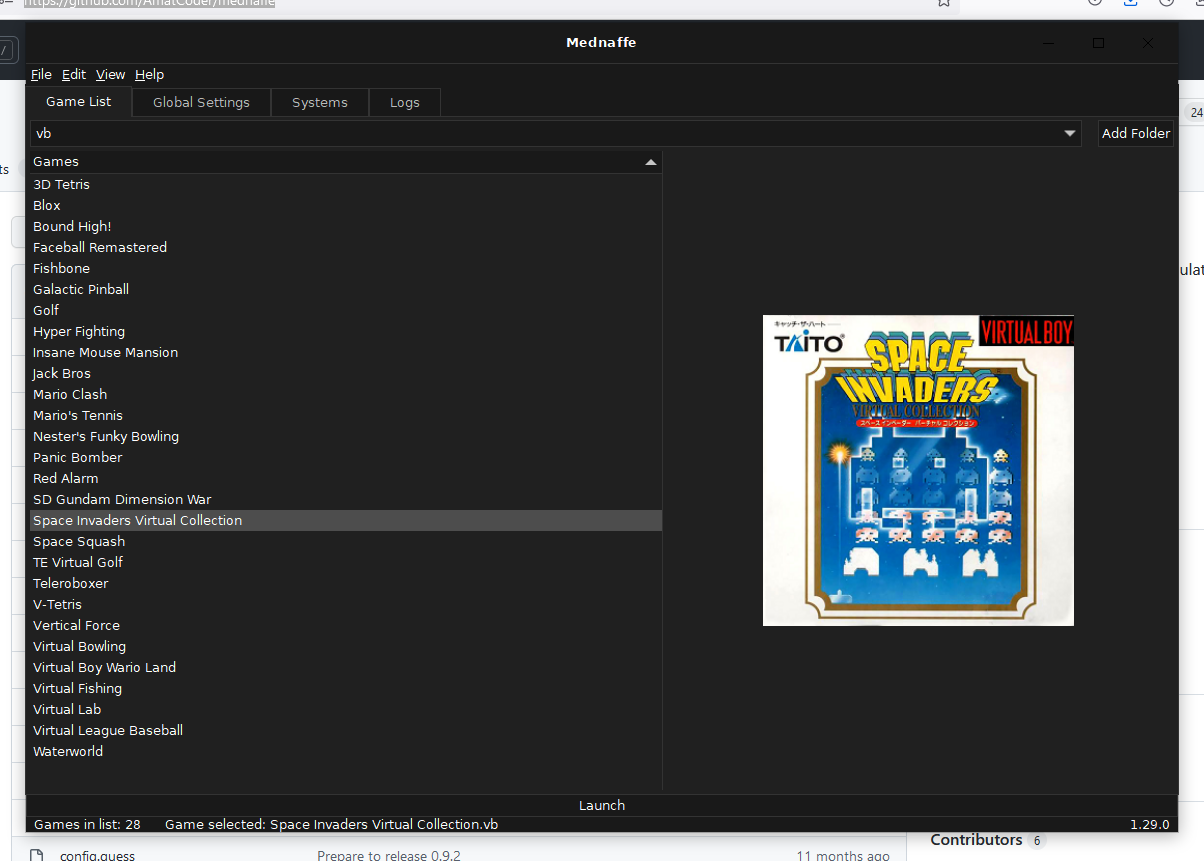The image size is (1204, 861).
Task: Open Contributors link in the browser behind
Action: (x=976, y=840)
